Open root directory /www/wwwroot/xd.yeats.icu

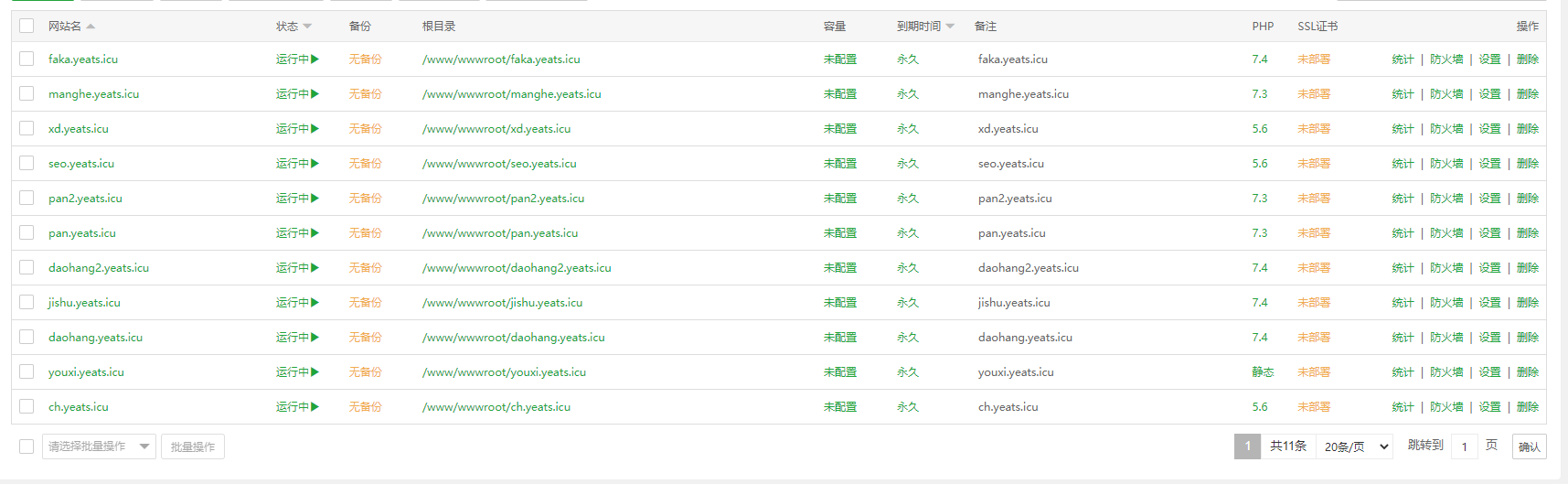[x=496, y=129]
